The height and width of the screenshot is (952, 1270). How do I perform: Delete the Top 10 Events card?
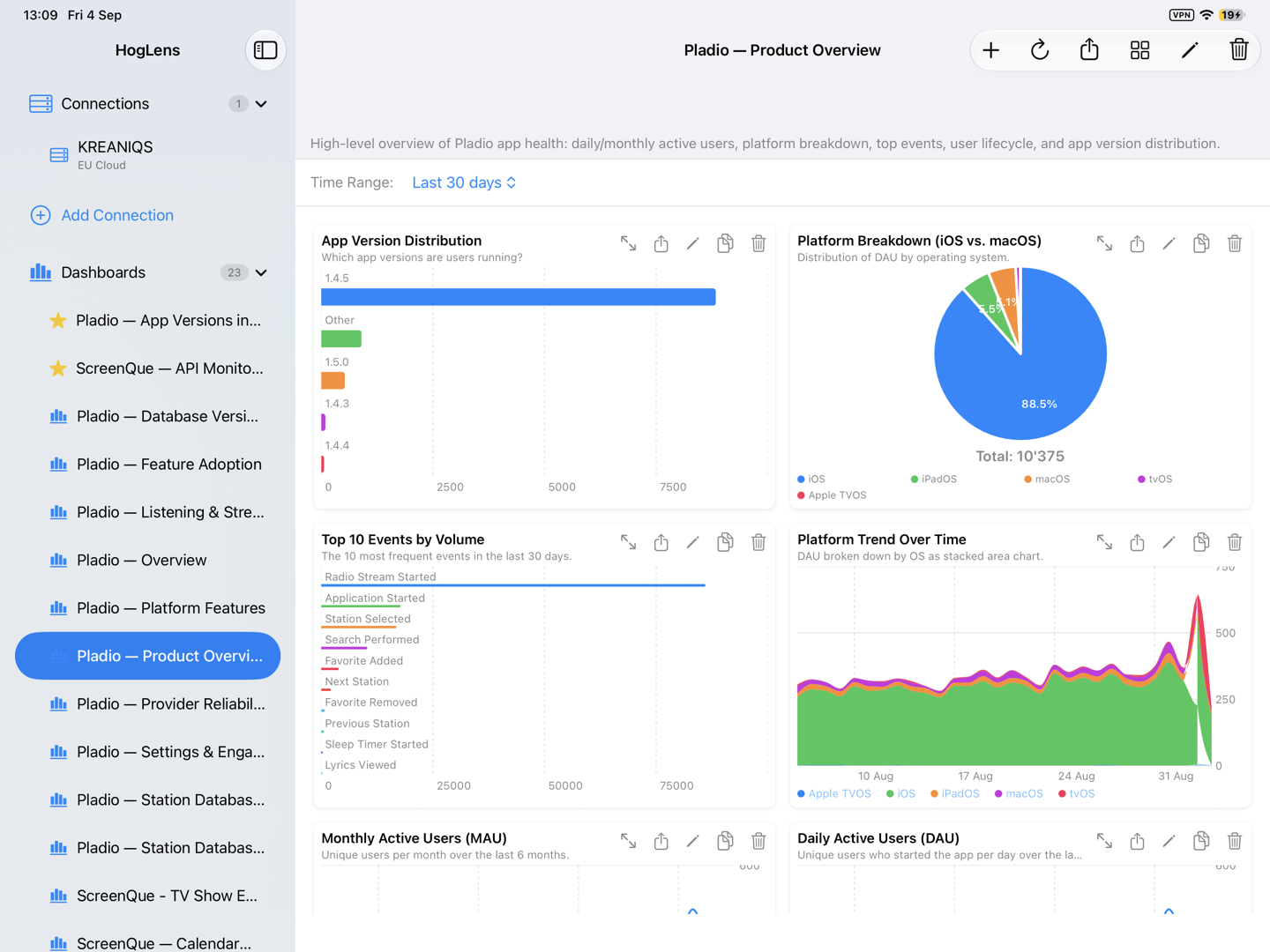758,542
